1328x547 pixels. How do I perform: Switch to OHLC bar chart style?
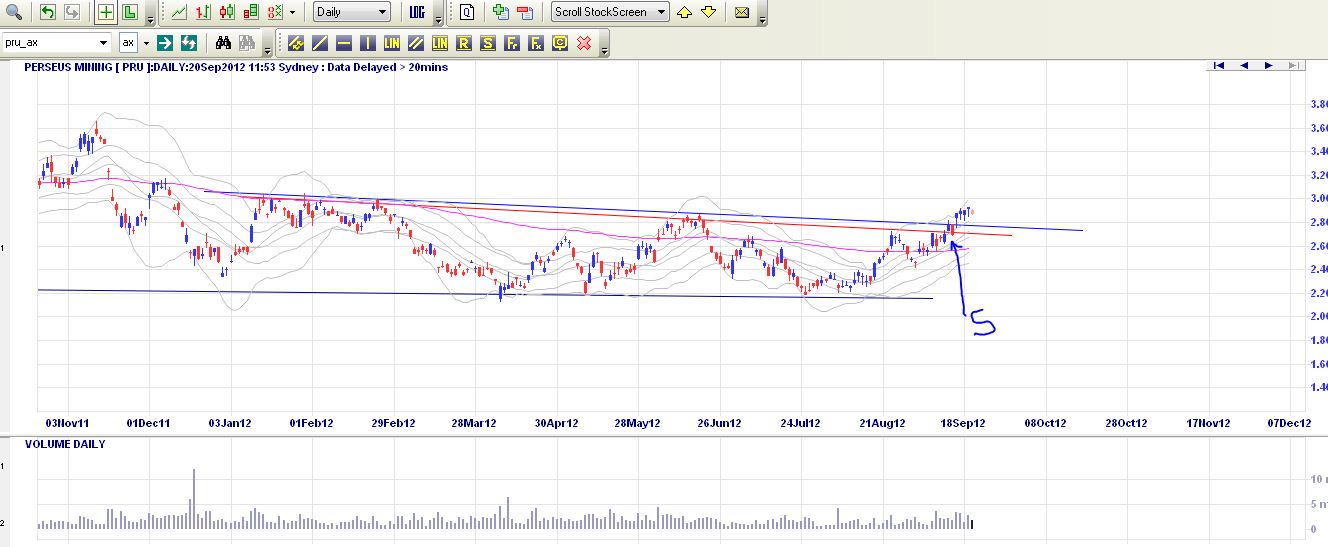tap(203, 12)
